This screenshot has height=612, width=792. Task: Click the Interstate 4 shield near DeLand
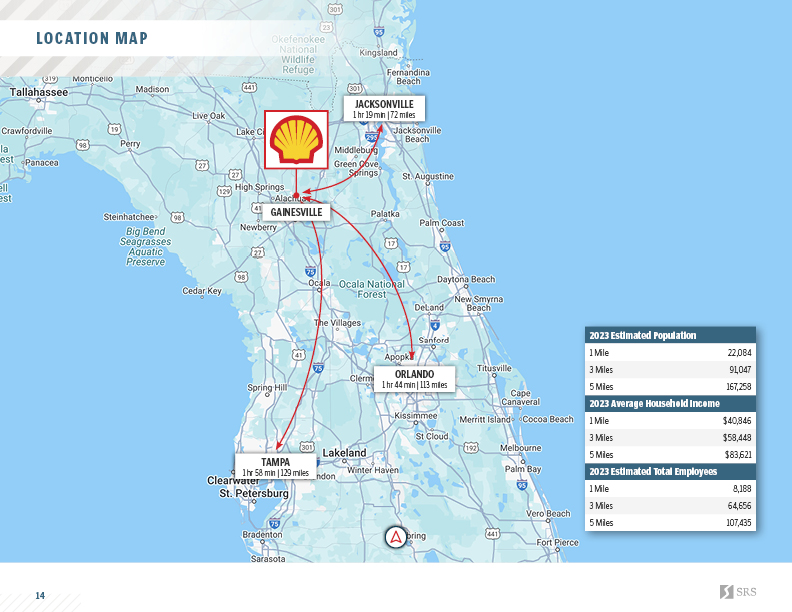coord(435,324)
